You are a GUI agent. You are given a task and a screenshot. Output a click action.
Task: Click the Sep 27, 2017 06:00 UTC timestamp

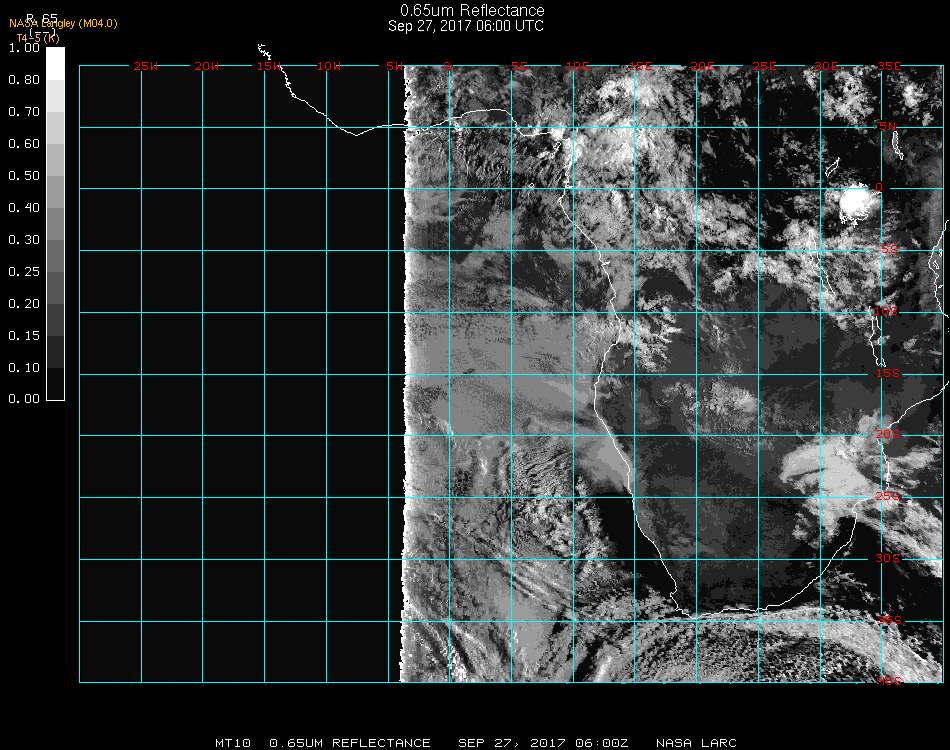466,26
